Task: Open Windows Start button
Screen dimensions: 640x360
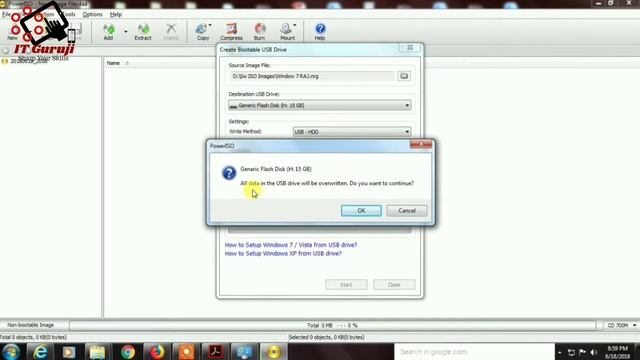Action: point(11,352)
